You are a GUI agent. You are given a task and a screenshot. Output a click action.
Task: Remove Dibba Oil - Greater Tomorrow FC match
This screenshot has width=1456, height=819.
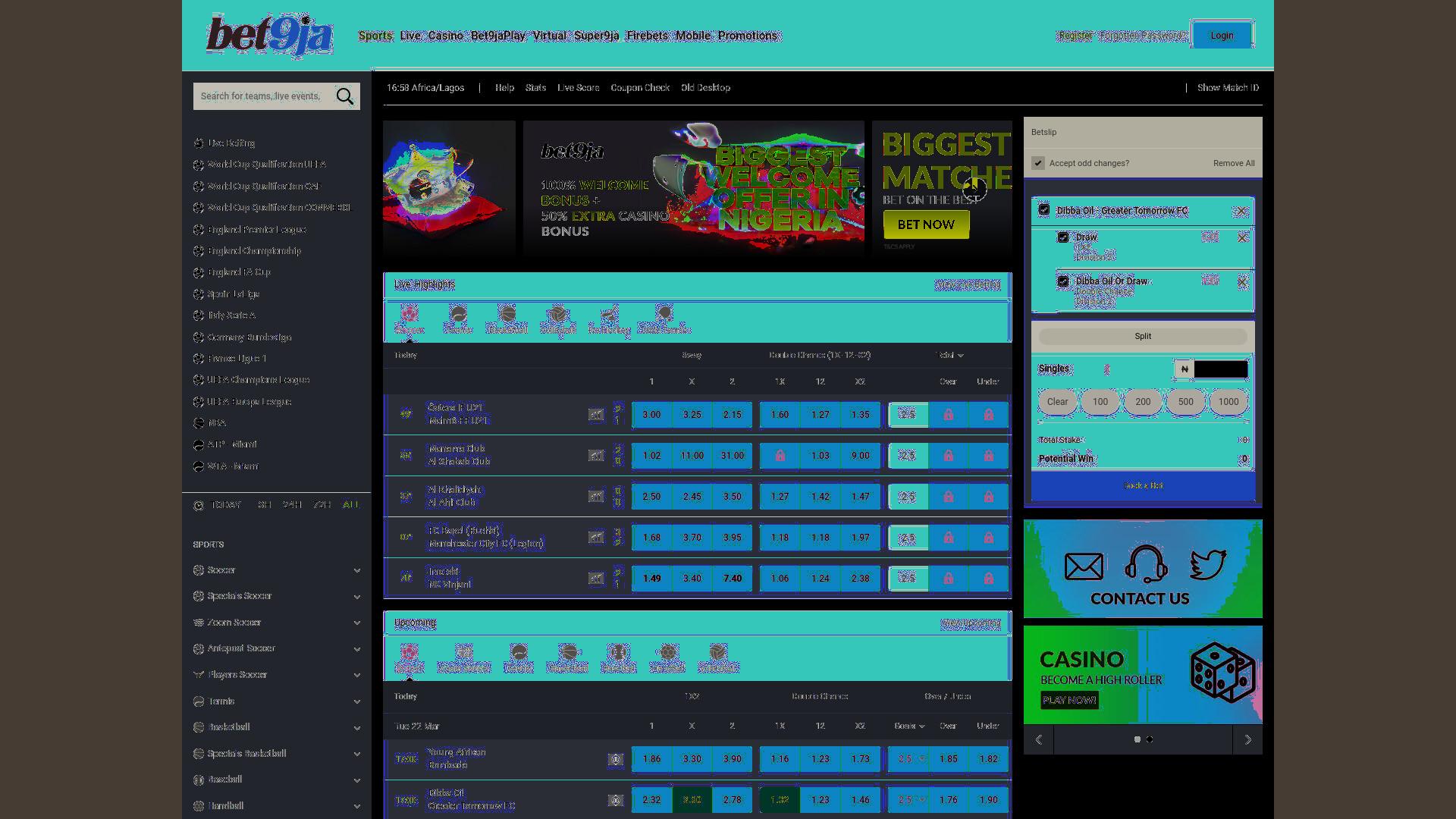tap(1241, 212)
